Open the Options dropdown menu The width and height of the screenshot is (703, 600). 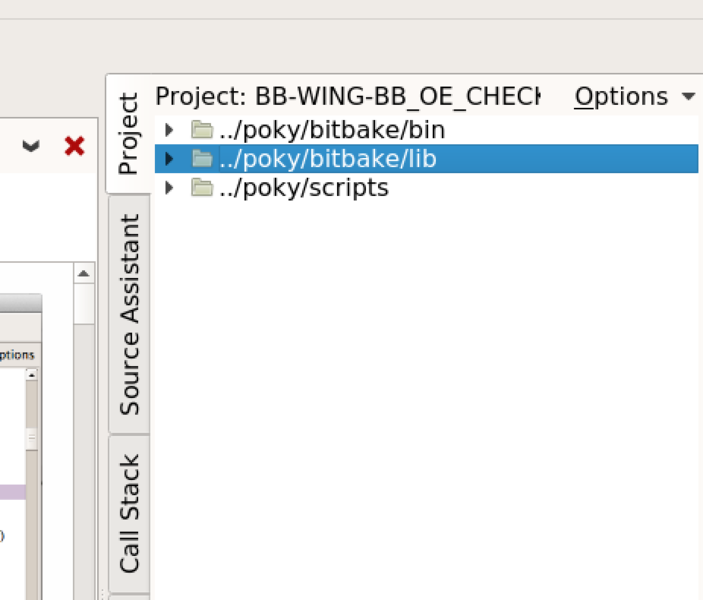click(x=621, y=97)
